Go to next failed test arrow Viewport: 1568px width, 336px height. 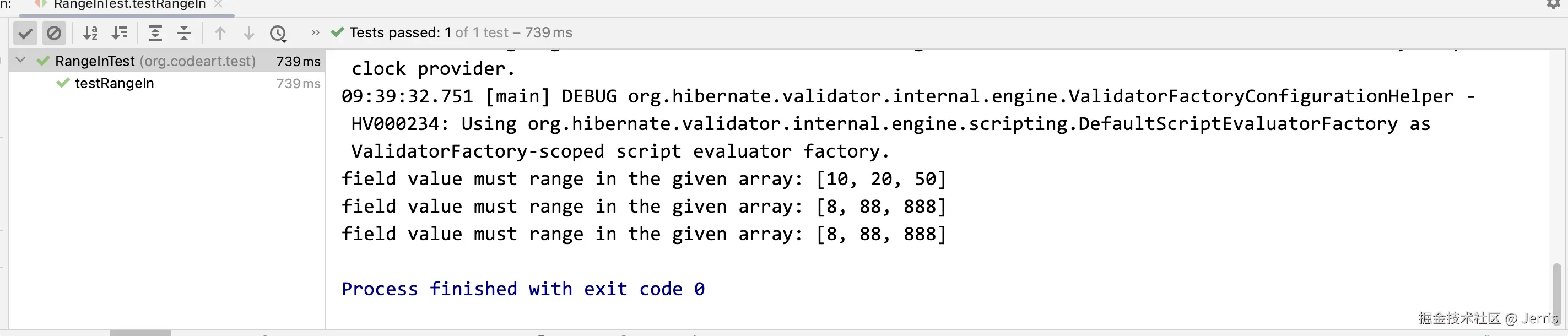tap(248, 33)
